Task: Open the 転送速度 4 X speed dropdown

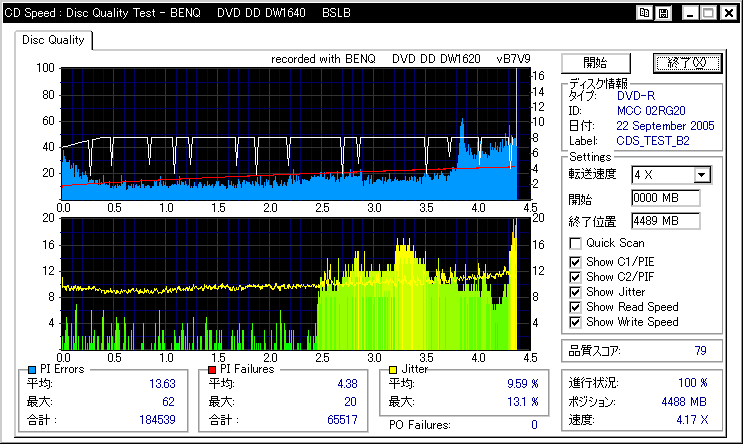Action: click(702, 175)
